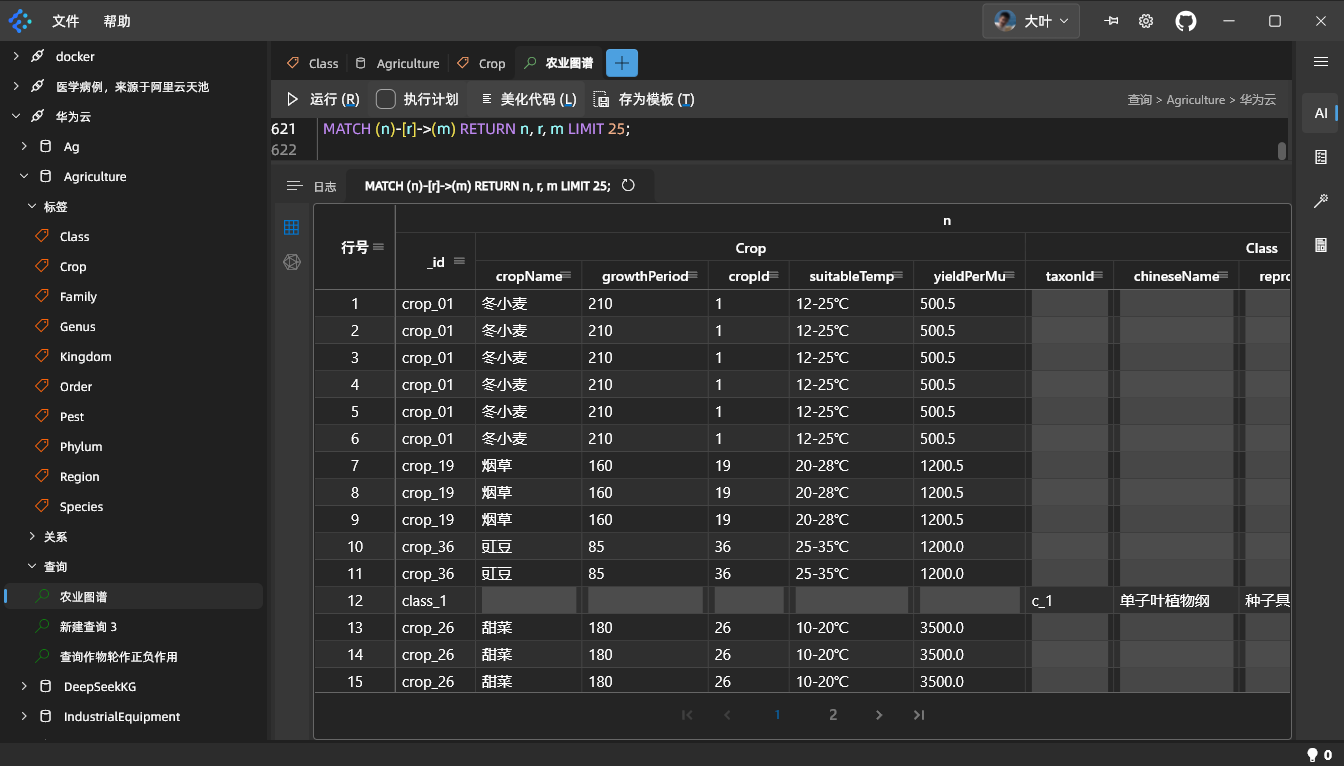Open the AI panel in right sidebar
The height and width of the screenshot is (766, 1344).
pyautogui.click(x=1320, y=113)
